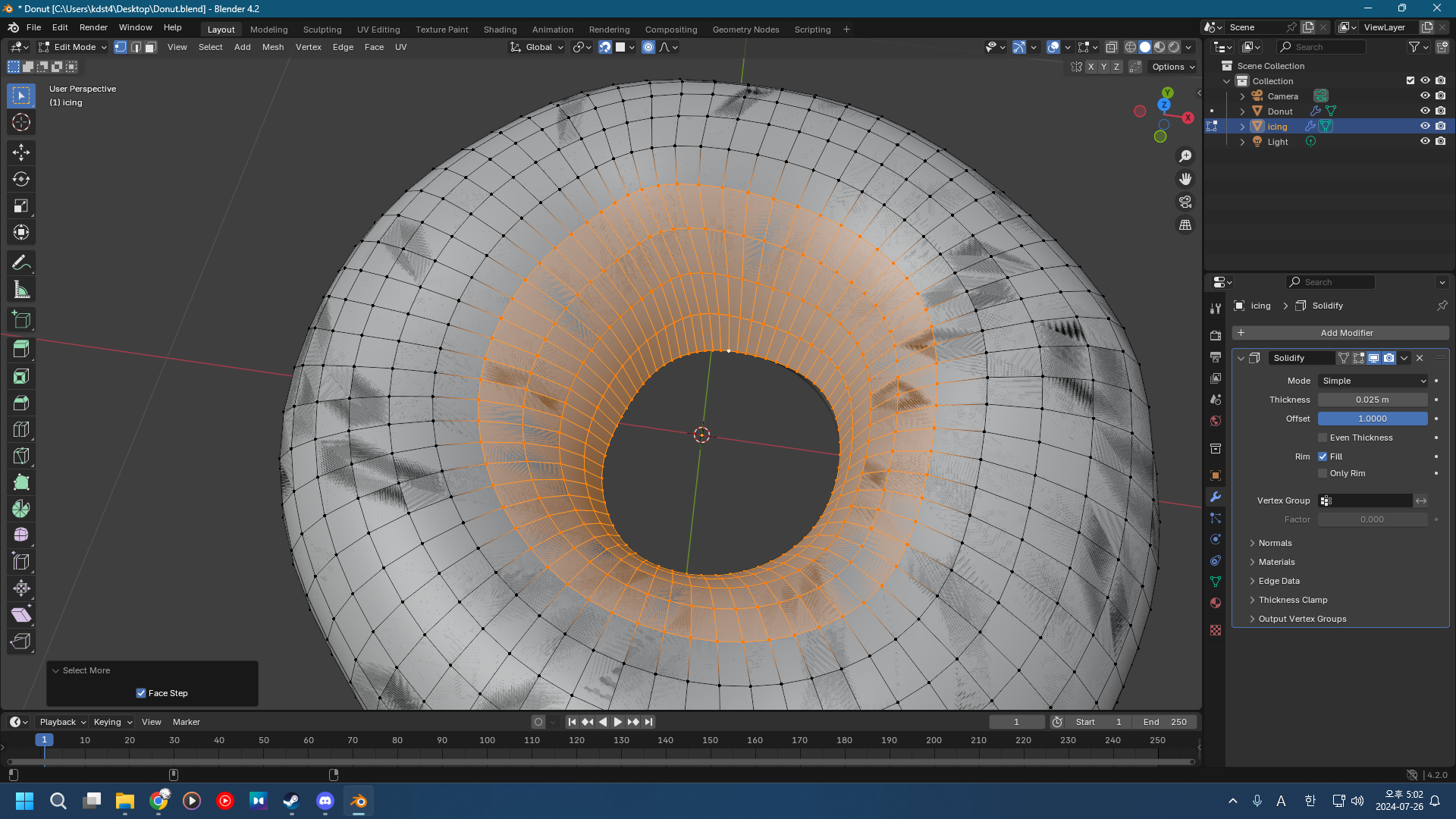The height and width of the screenshot is (819, 1456).
Task: Choose the Loop Cut tool
Action: pos(20,429)
